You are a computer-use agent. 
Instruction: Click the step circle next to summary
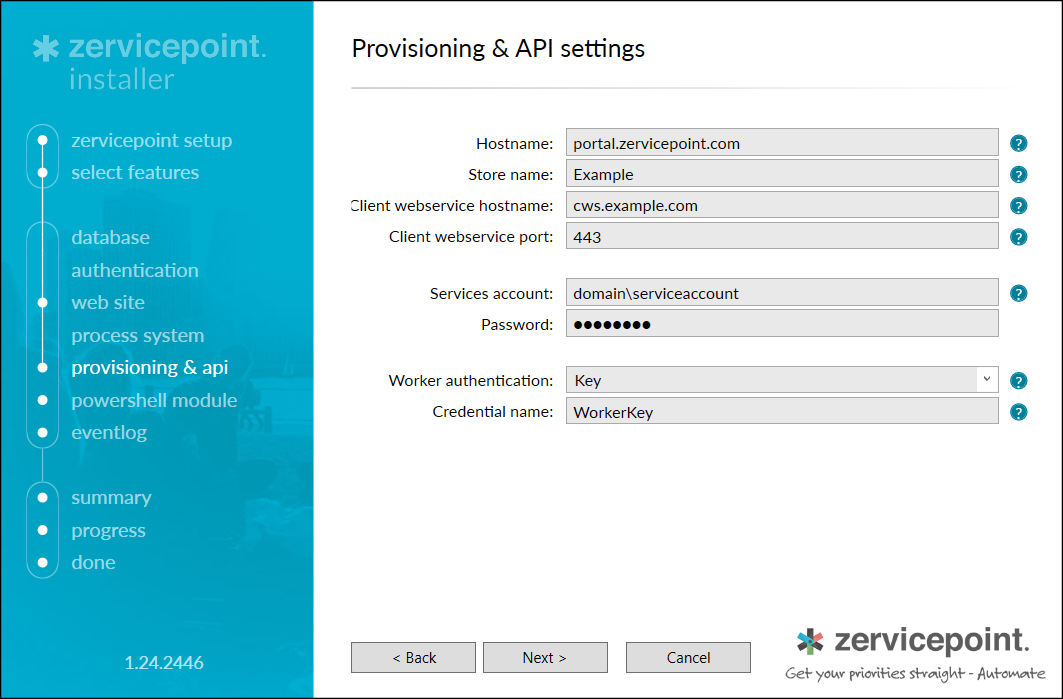42,497
